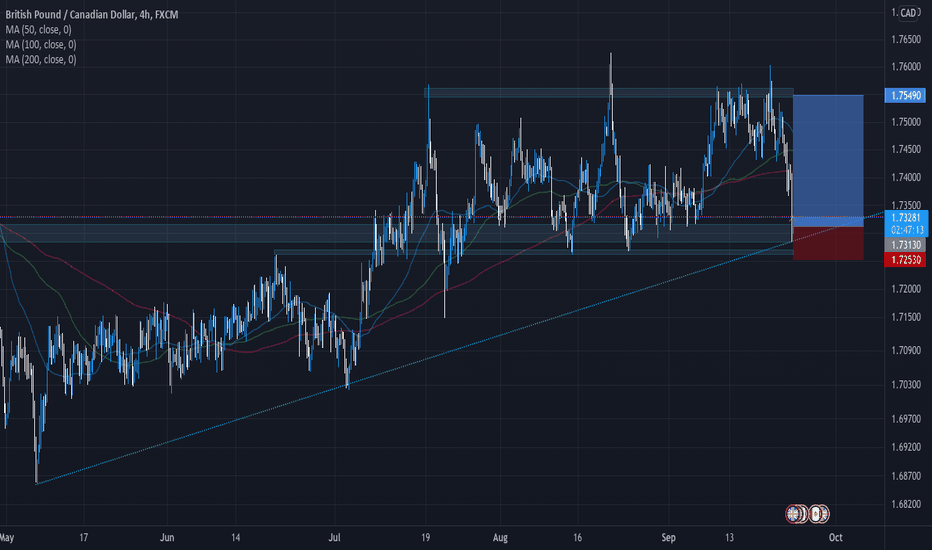Image resolution: width=932 pixels, height=550 pixels.
Task: Click the Oct label on time axis
Action: coord(835,538)
